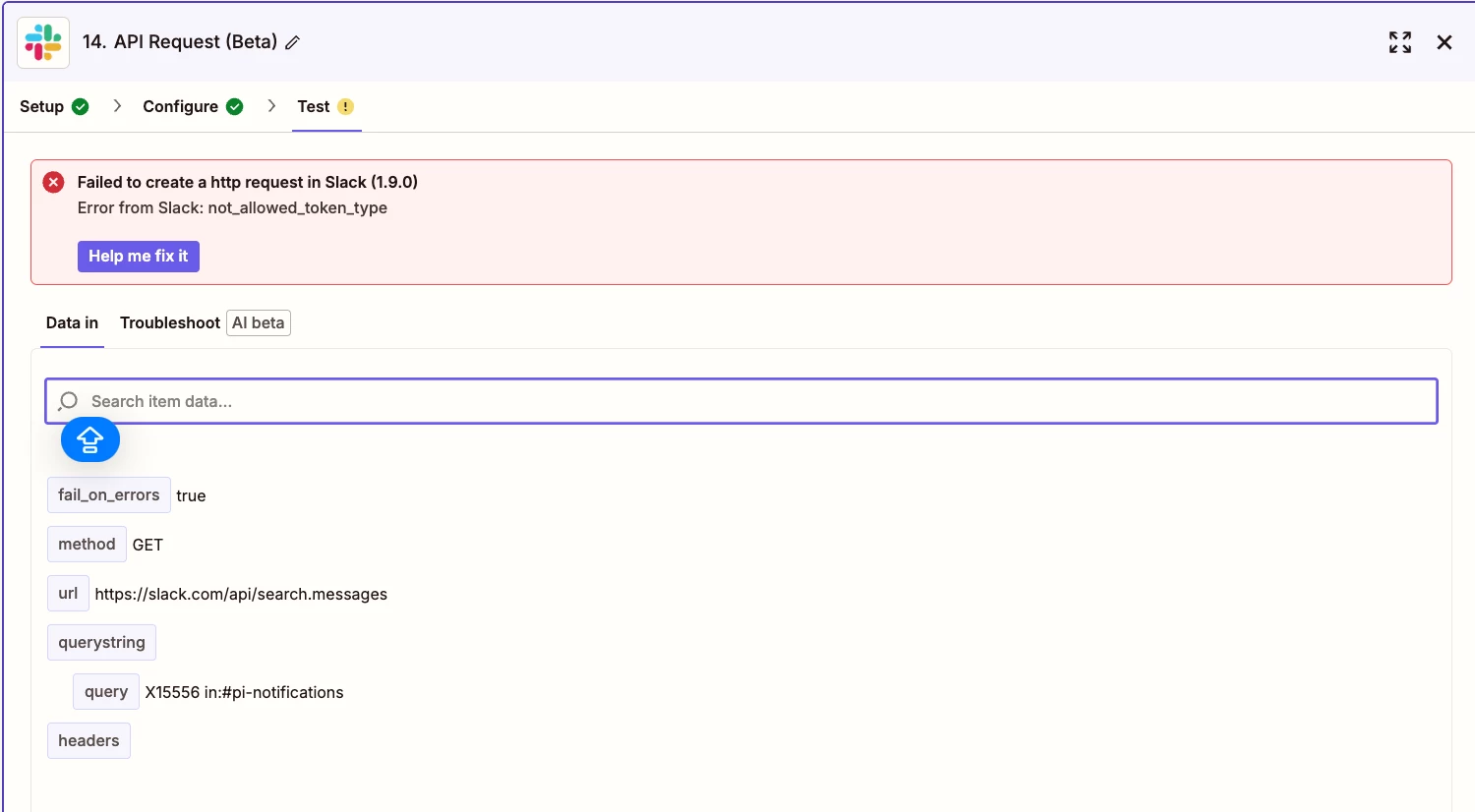Edit step name with pencil icon
Viewport: 1475px width, 812px height.
tap(292, 42)
